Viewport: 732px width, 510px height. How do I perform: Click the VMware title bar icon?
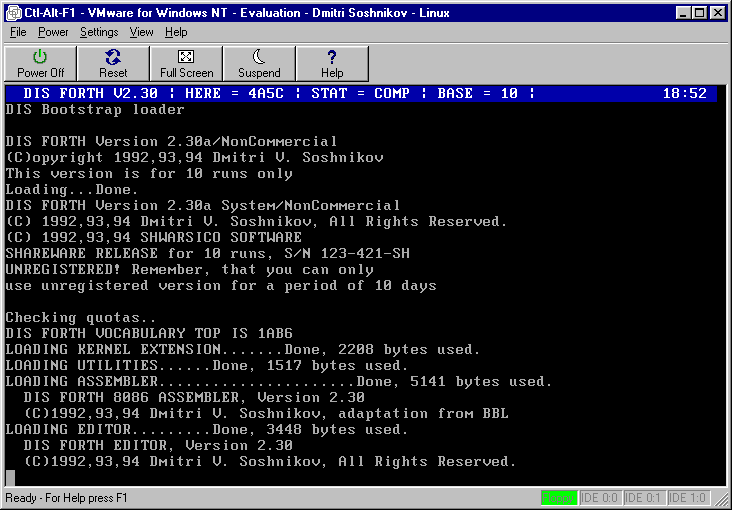[14, 13]
